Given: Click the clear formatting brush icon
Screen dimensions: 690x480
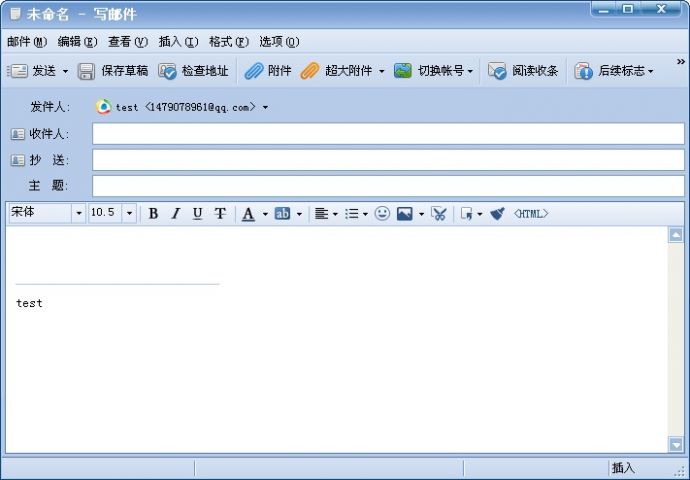Looking at the screenshot, I should [x=497, y=214].
